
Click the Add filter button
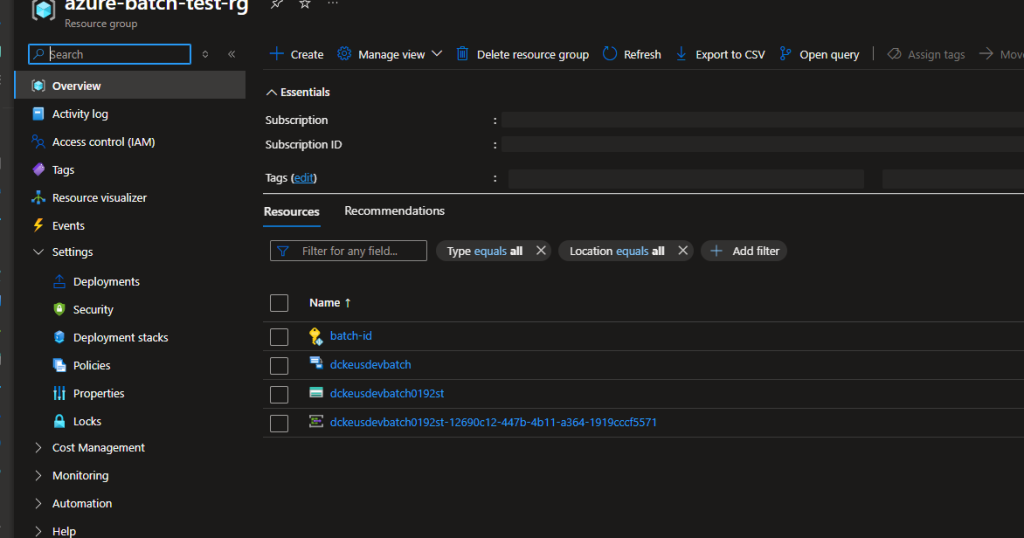744,251
